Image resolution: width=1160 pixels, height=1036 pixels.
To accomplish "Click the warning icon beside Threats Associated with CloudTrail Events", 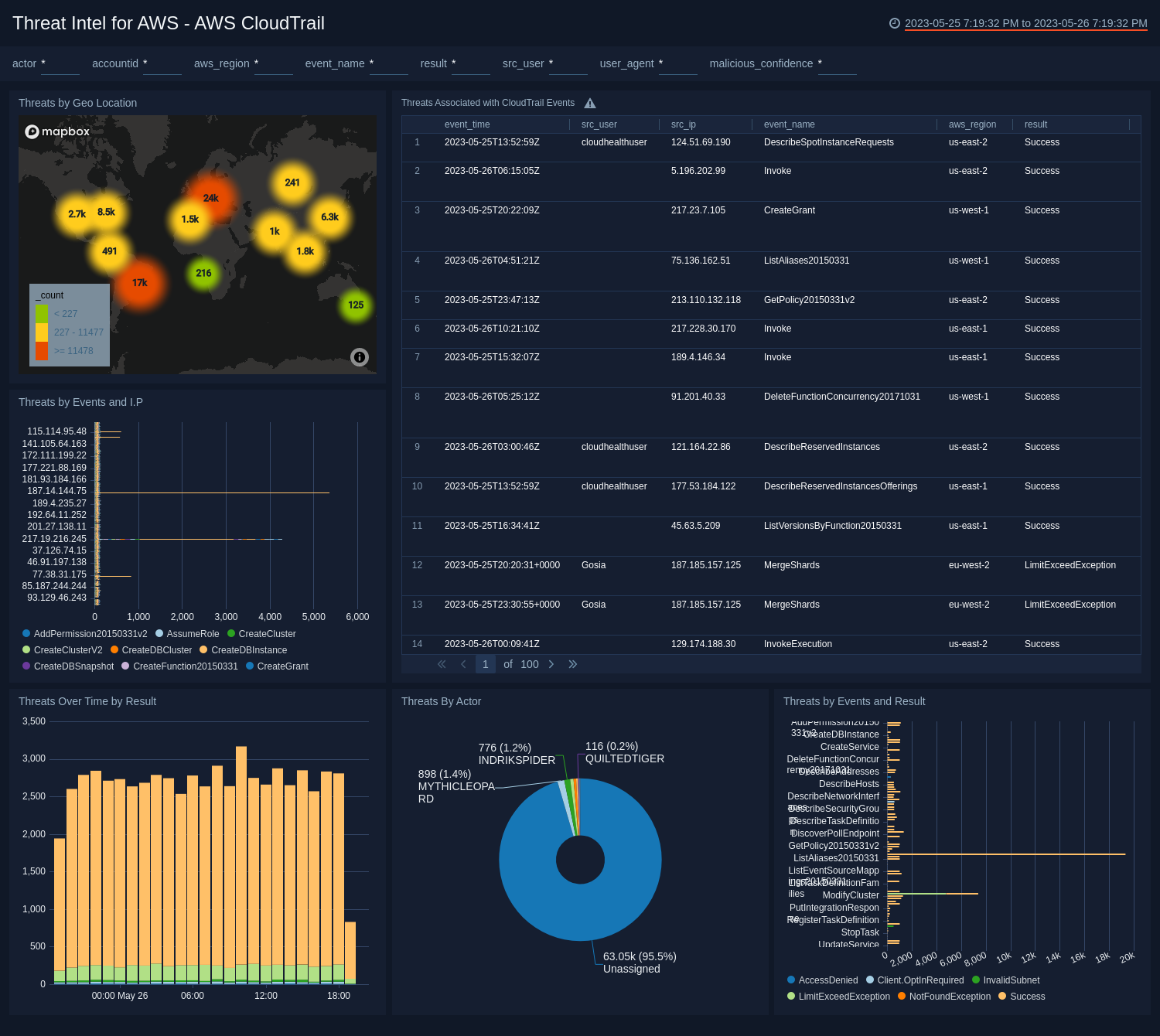I will [590, 102].
